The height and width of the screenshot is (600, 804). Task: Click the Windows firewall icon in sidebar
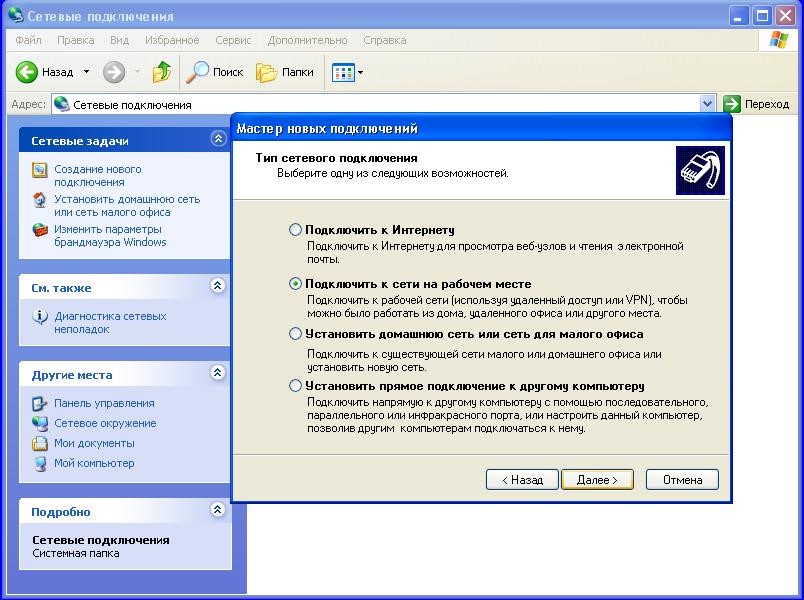39,230
